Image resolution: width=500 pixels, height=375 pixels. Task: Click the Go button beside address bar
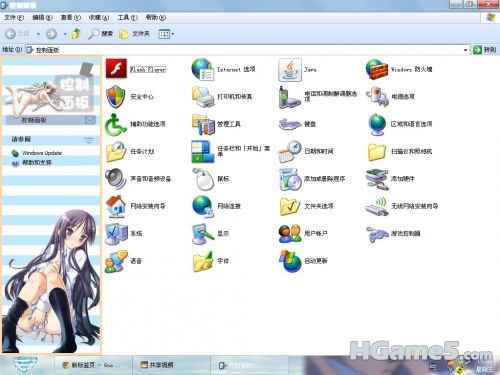tap(484, 50)
